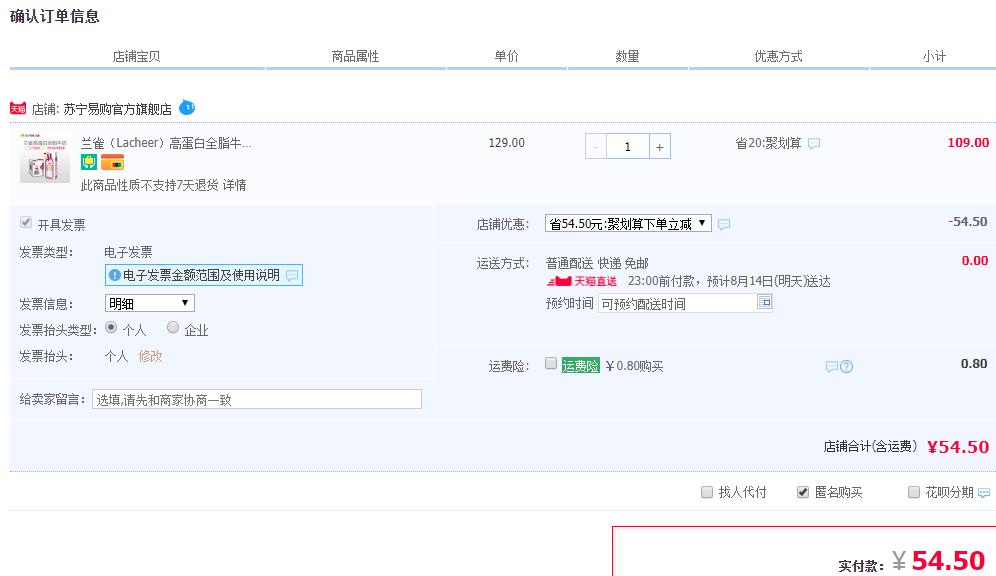Viewport: 996px width, 576px height.
Task: Click the 可预约配送时间 input field
Action: (x=677, y=304)
